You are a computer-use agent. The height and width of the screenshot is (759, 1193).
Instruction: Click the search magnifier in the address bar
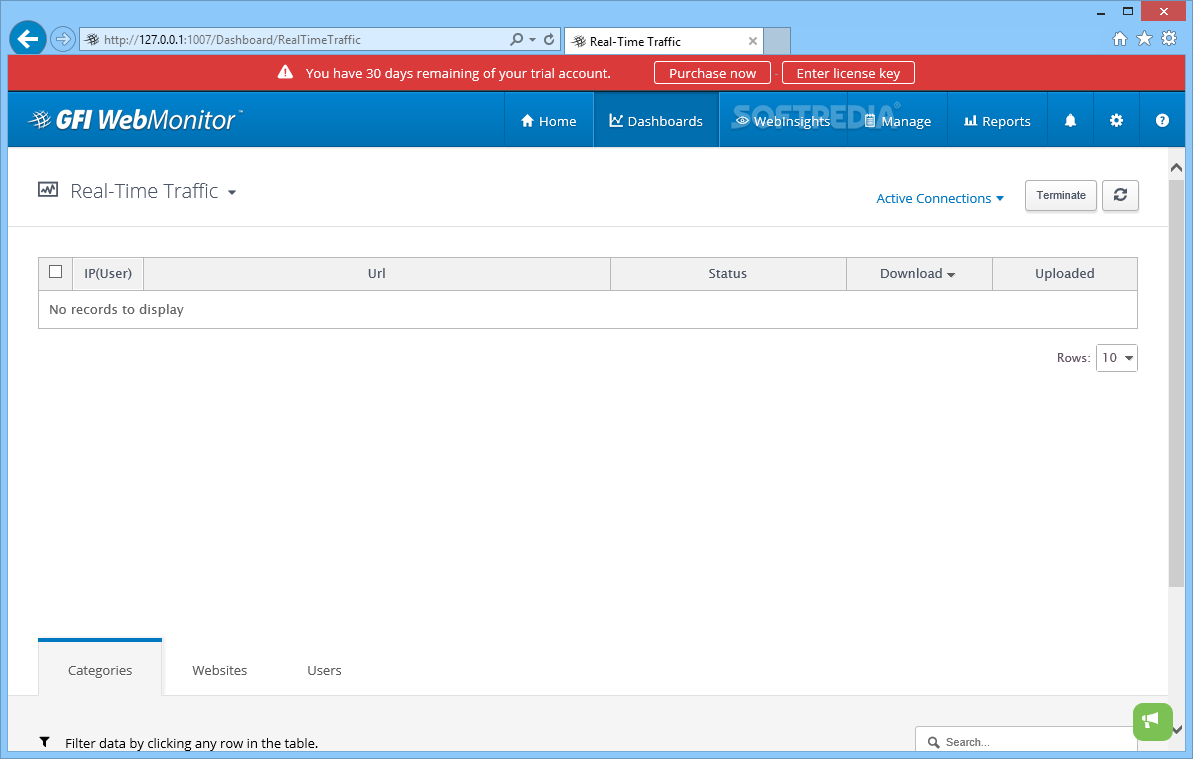517,39
